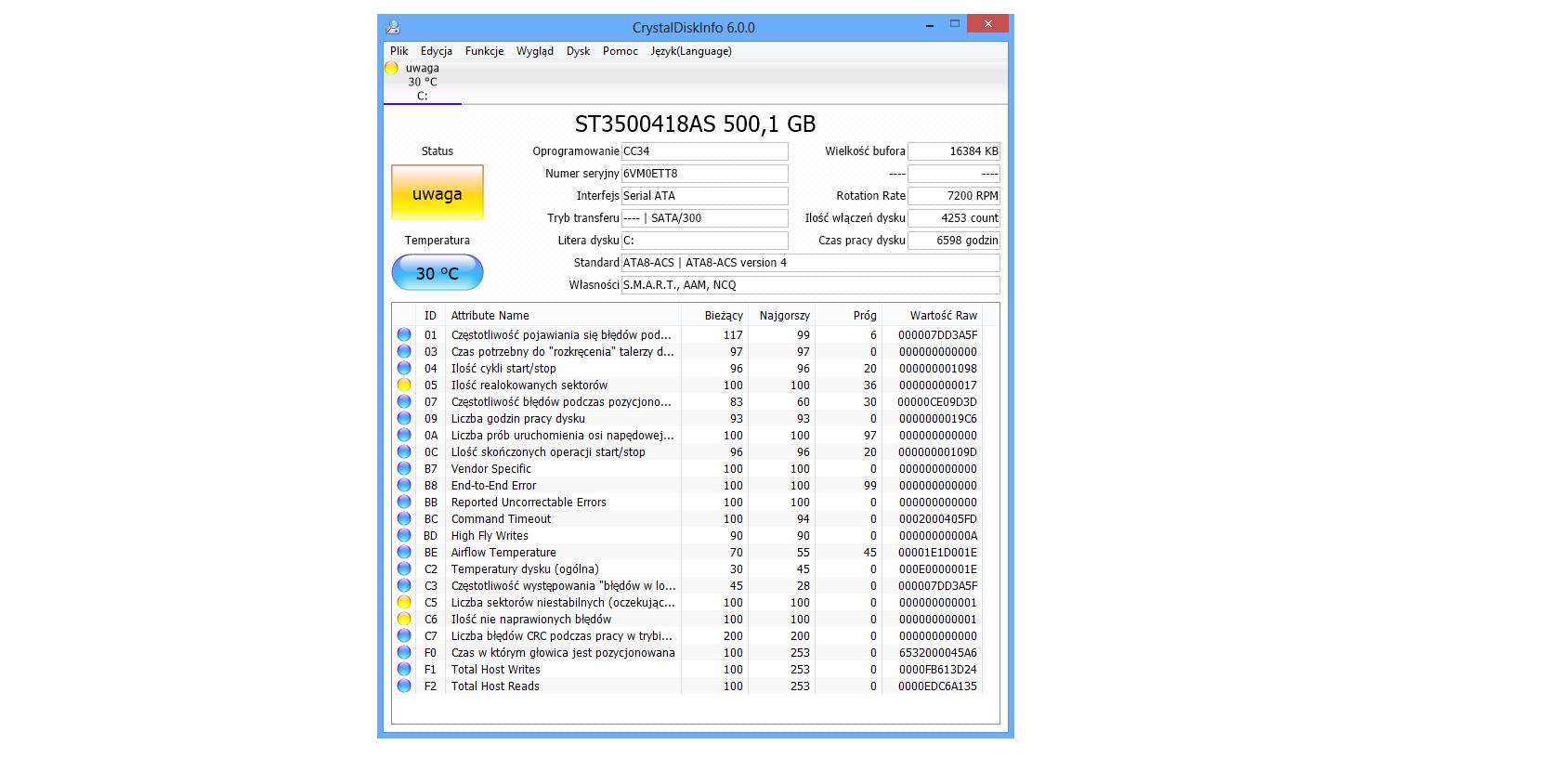
Task: Click the Interfejs field Serial ATA
Action: [704, 196]
